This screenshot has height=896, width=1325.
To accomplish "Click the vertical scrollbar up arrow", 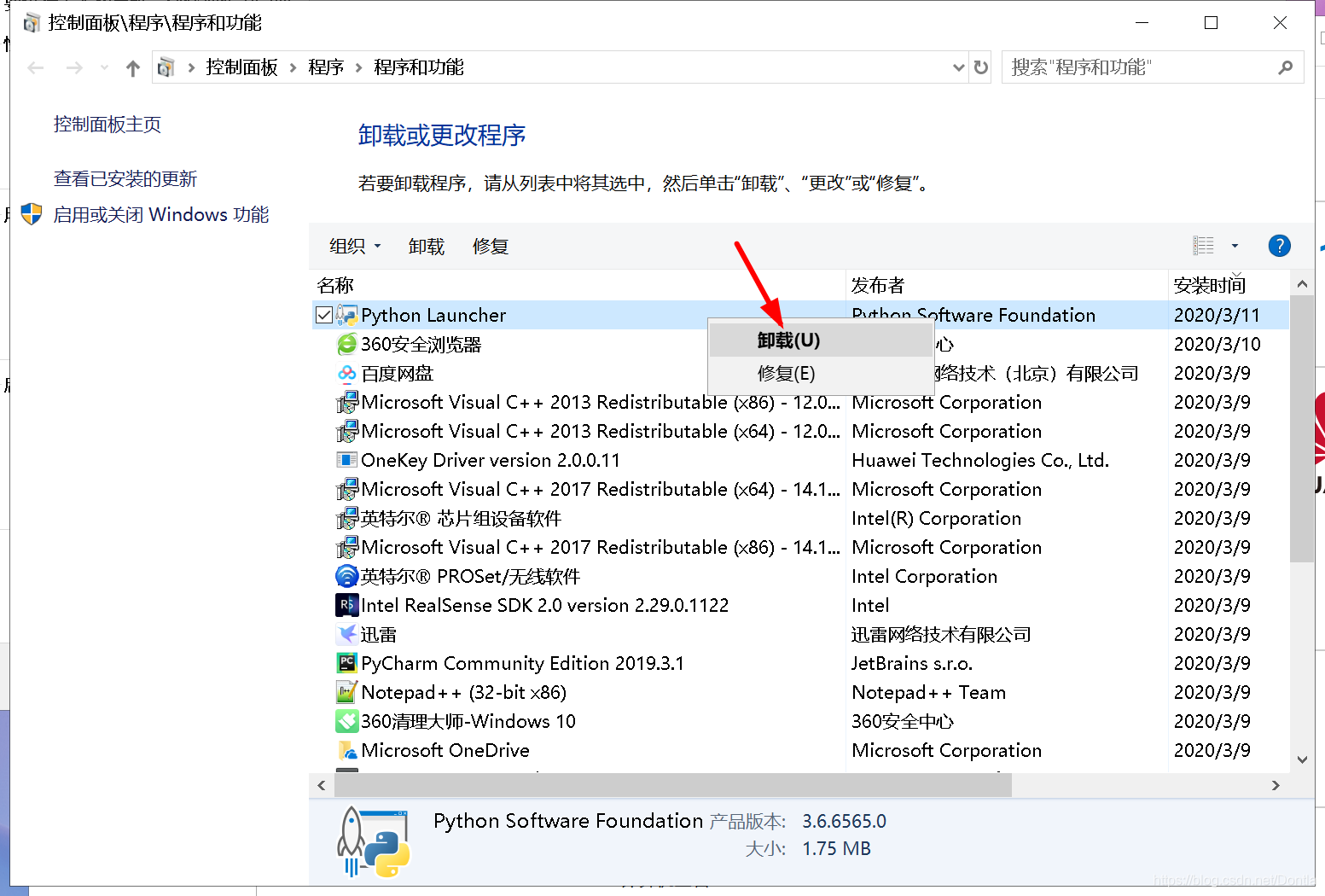I will 1302,283.
